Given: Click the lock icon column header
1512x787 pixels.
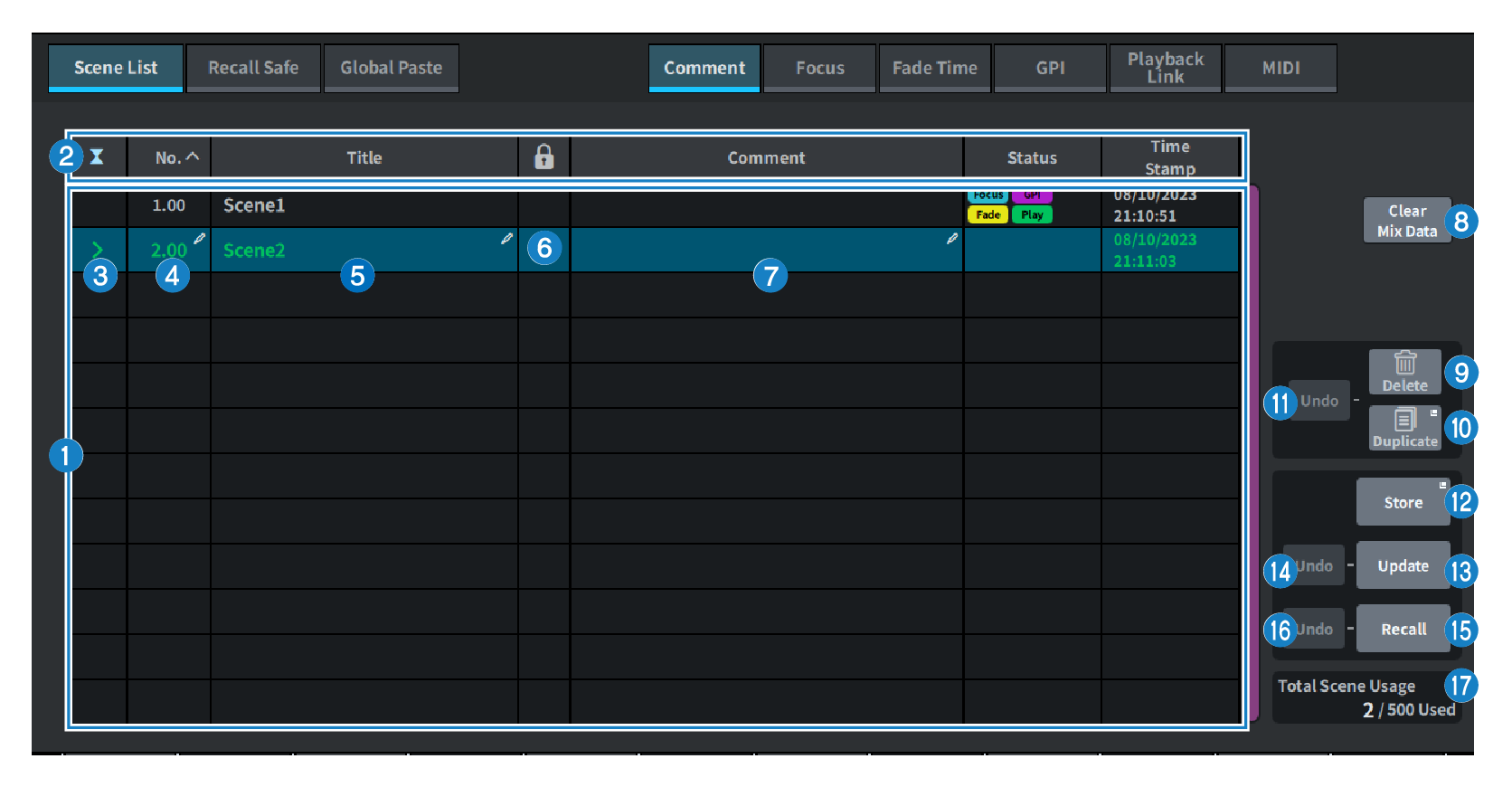Looking at the screenshot, I should coord(543,157).
